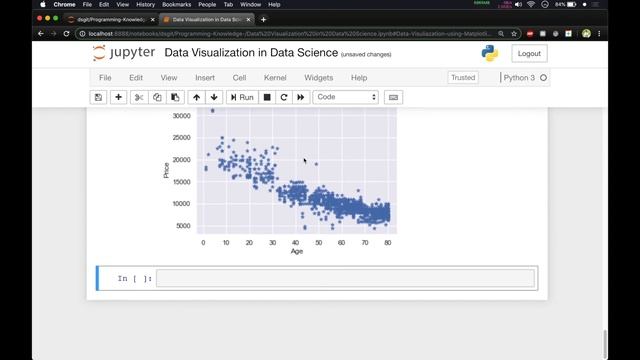Go forward with browser forward arrow

click(x=53, y=33)
